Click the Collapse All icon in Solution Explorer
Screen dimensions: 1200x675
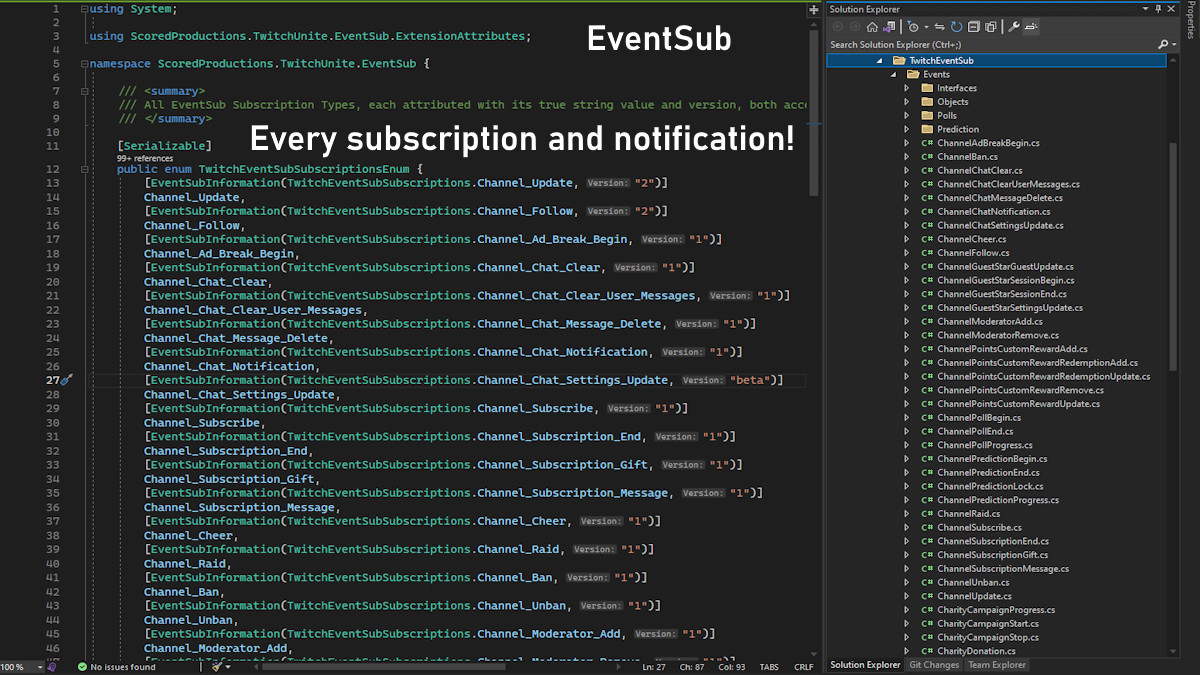pos(974,27)
